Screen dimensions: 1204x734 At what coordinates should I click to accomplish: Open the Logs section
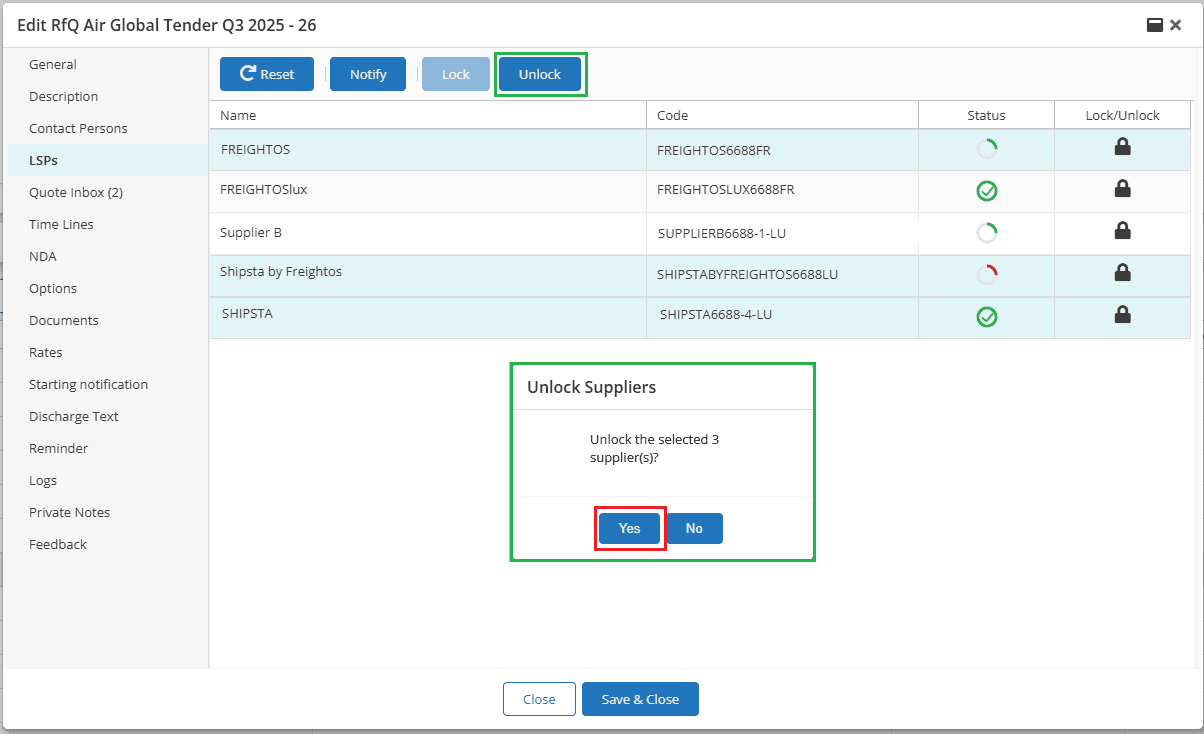click(x=108, y=480)
